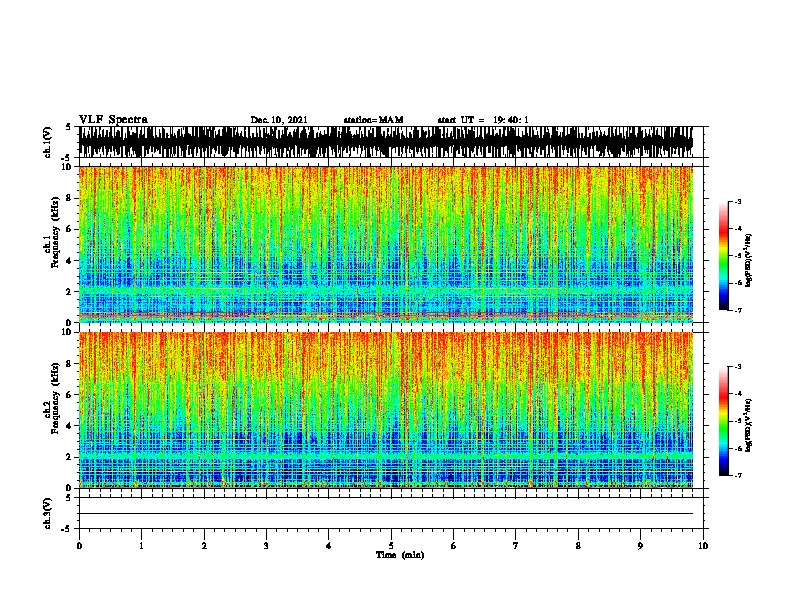Click the date text "Dec. 10, 2021"
This screenshot has width=792, height=612.
(x=279, y=120)
